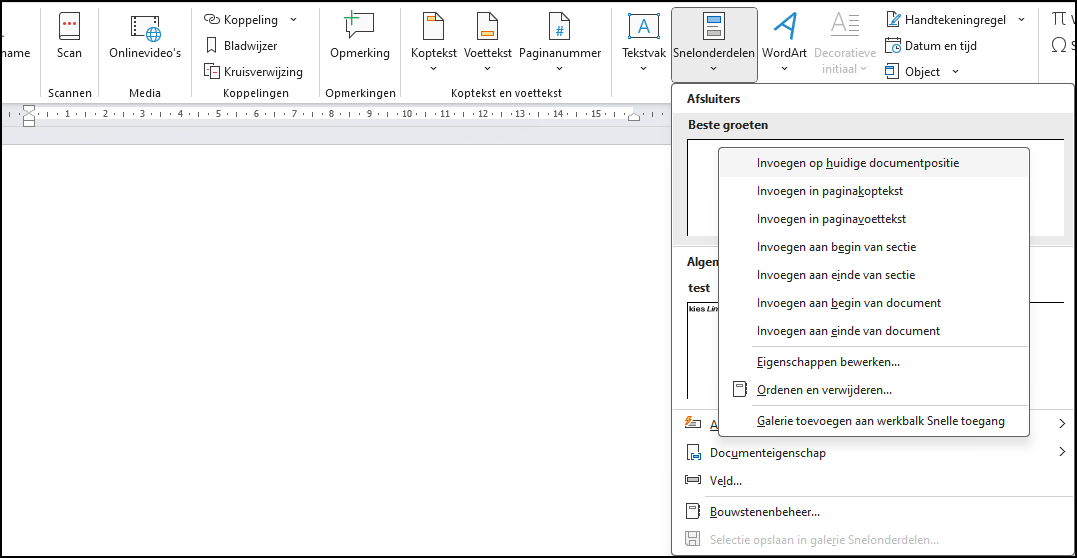Select Invoegen aan einde van sectie
Screen dimensions: 1077x558
click(874, 275)
